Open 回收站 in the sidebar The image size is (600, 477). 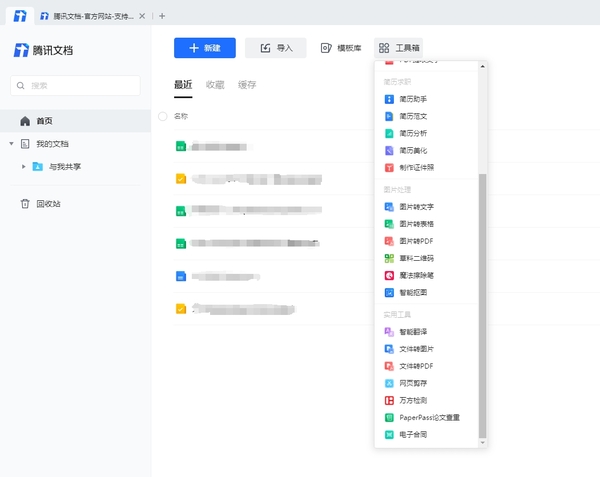click(x=48, y=204)
